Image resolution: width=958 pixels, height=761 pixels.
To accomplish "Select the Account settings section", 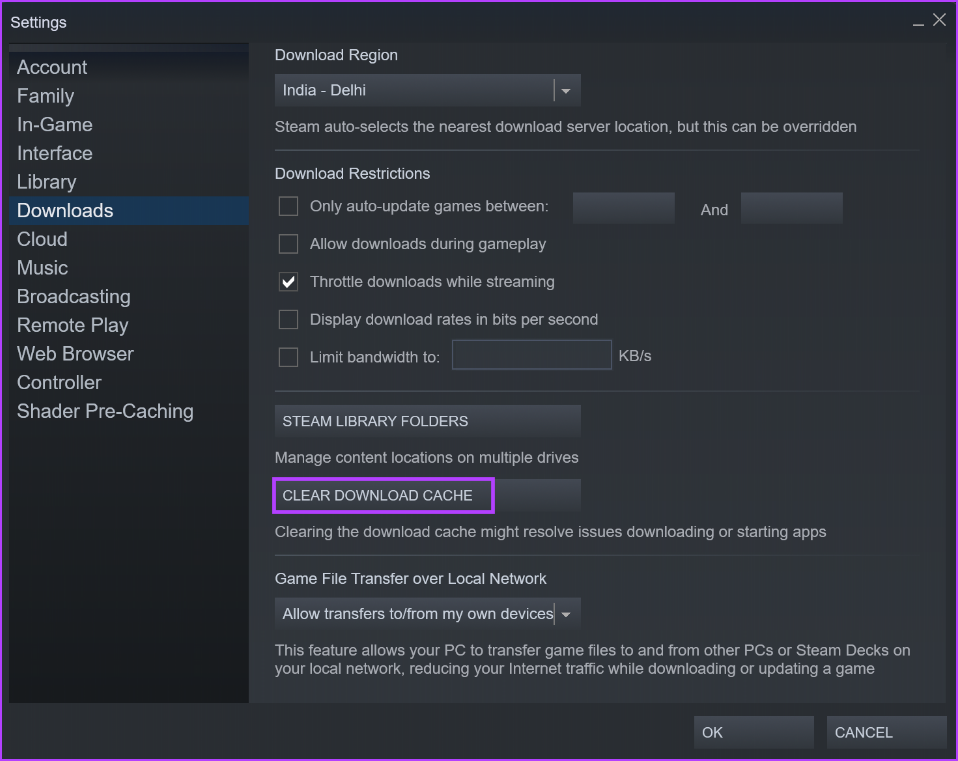I will coord(51,67).
